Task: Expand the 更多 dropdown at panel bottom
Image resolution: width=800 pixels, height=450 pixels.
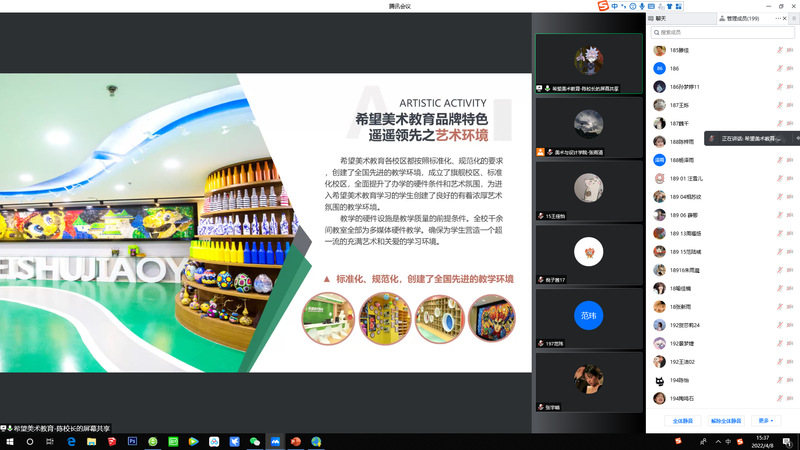Action: [x=768, y=421]
